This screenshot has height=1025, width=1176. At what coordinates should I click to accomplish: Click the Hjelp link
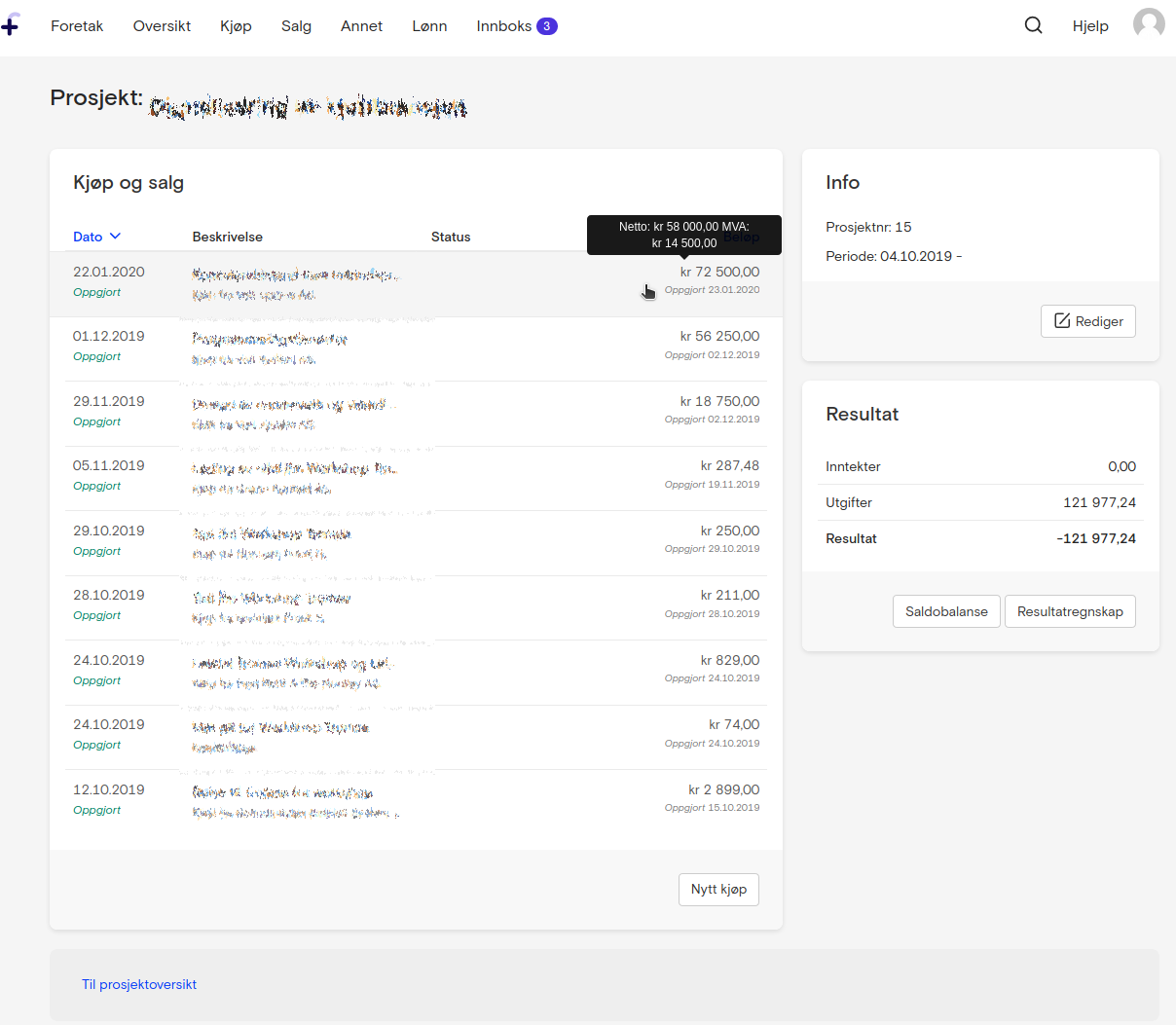pyautogui.click(x=1090, y=26)
